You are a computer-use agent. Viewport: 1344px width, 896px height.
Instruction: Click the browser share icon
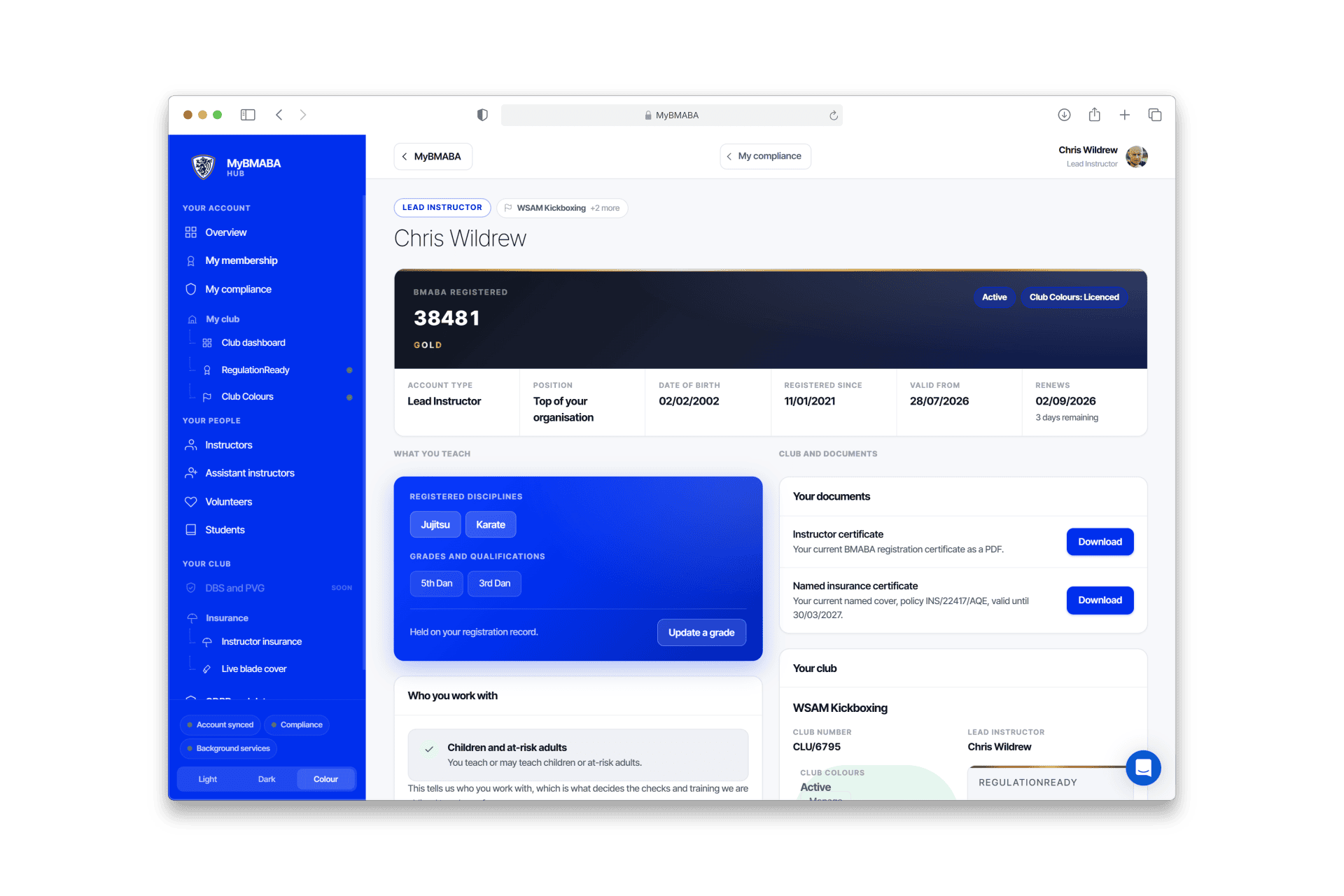coord(1095,115)
